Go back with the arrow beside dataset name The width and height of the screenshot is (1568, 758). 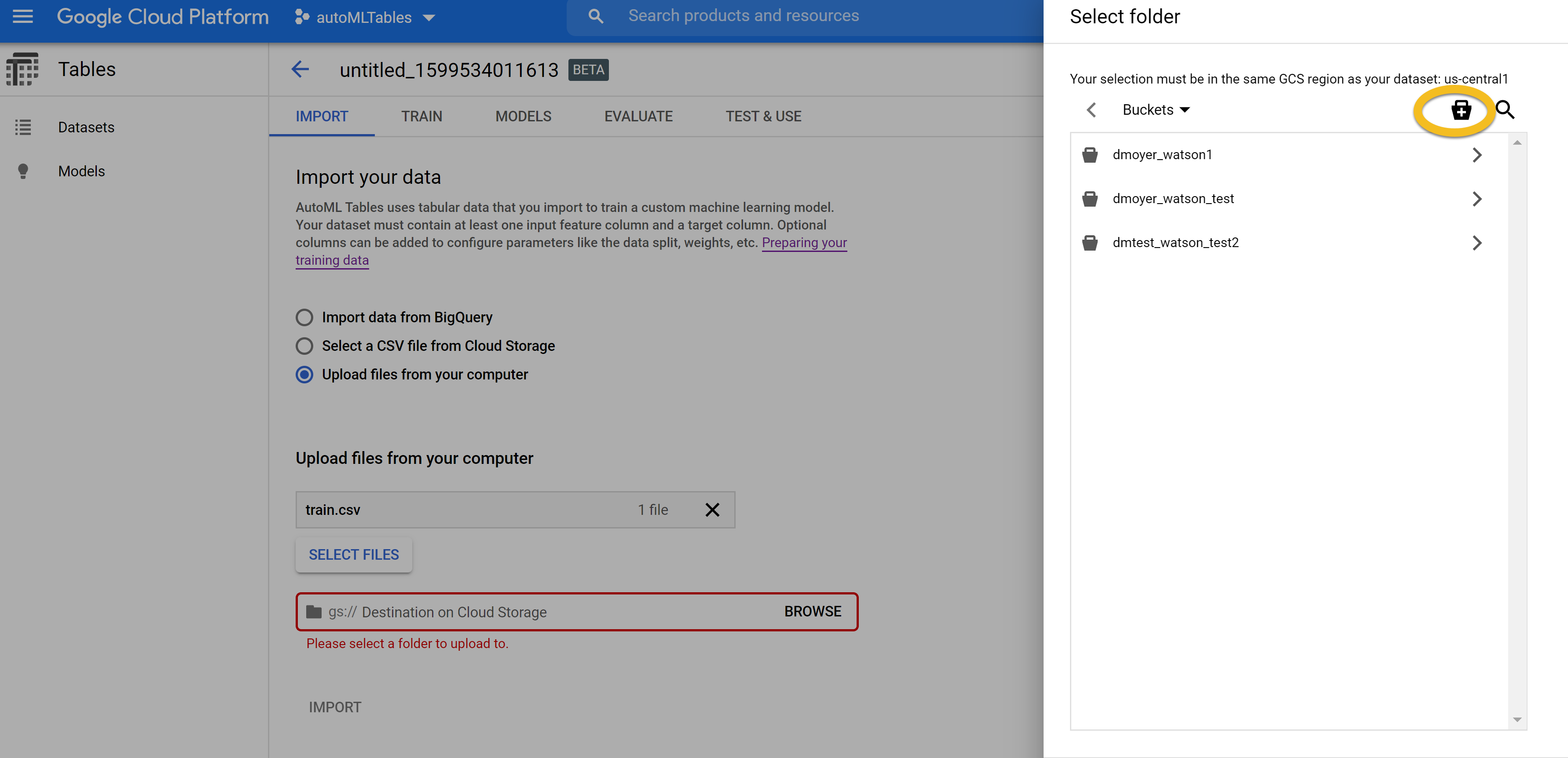tap(300, 69)
